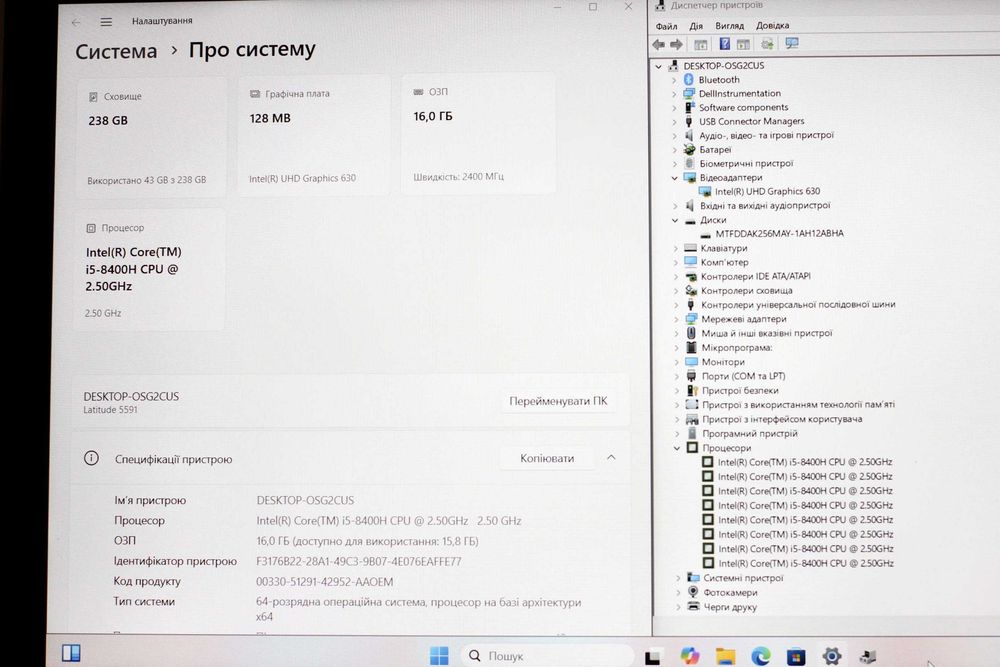Select Системні пристрої category
The height and width of the screenshot is (667, 1000).
pyautogui.click(x=743, y=578)
